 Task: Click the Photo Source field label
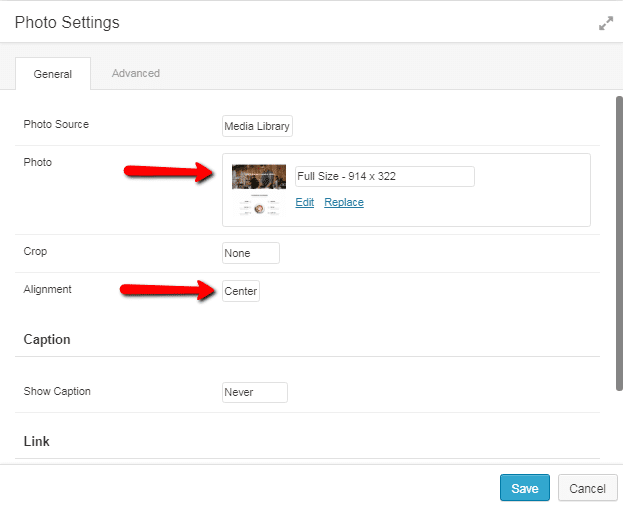point(56,125)
